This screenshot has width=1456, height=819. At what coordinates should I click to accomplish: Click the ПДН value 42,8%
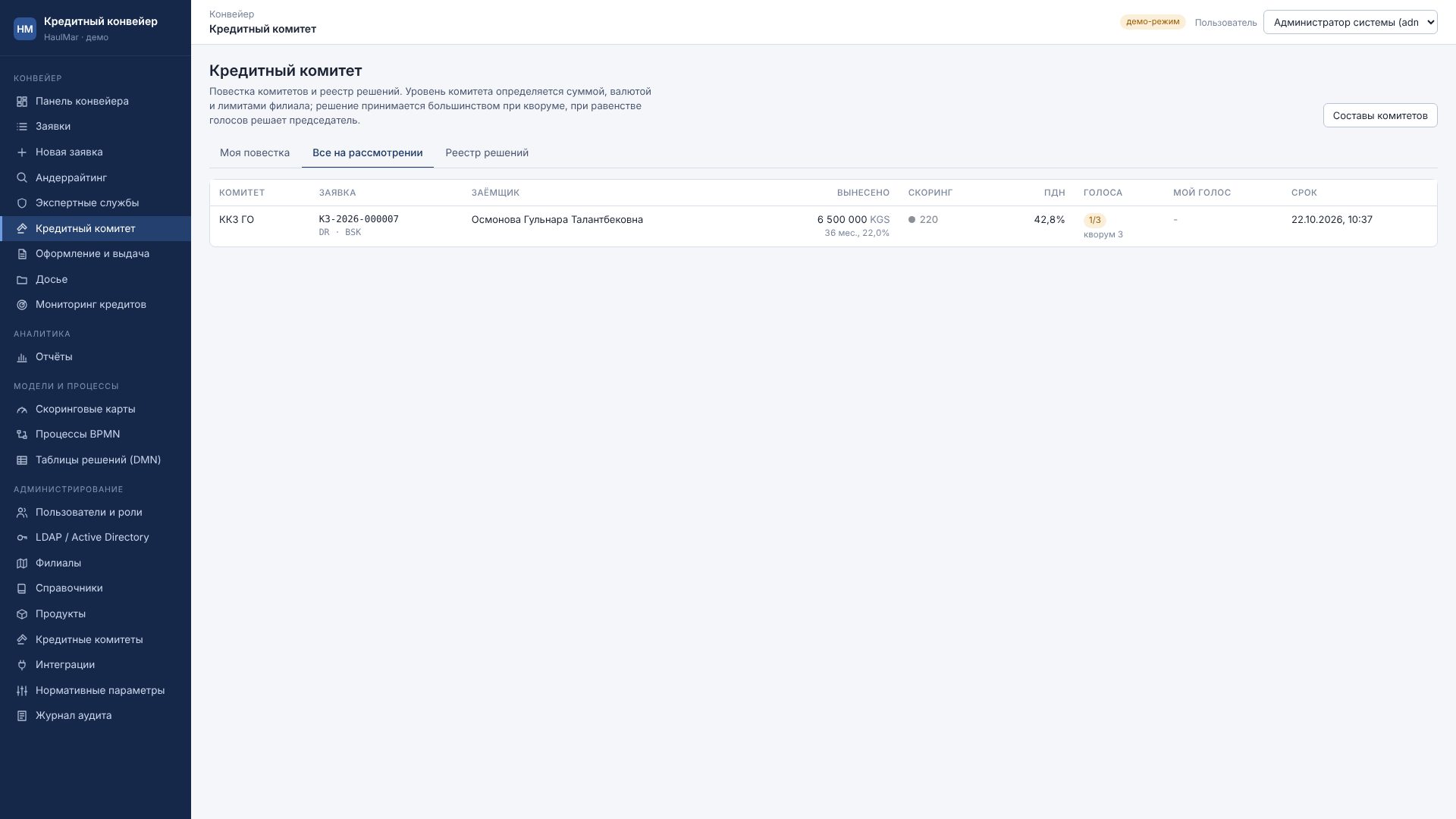pos(1050,220)
